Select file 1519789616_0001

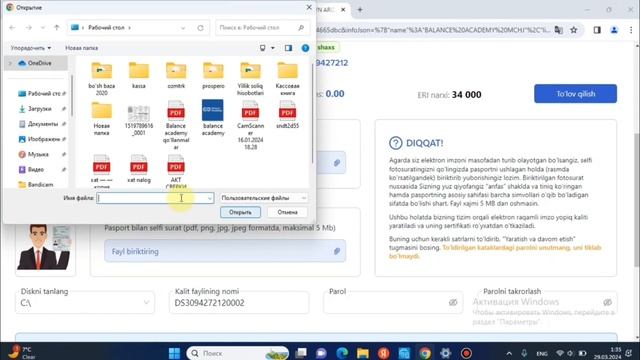[139, 120]
